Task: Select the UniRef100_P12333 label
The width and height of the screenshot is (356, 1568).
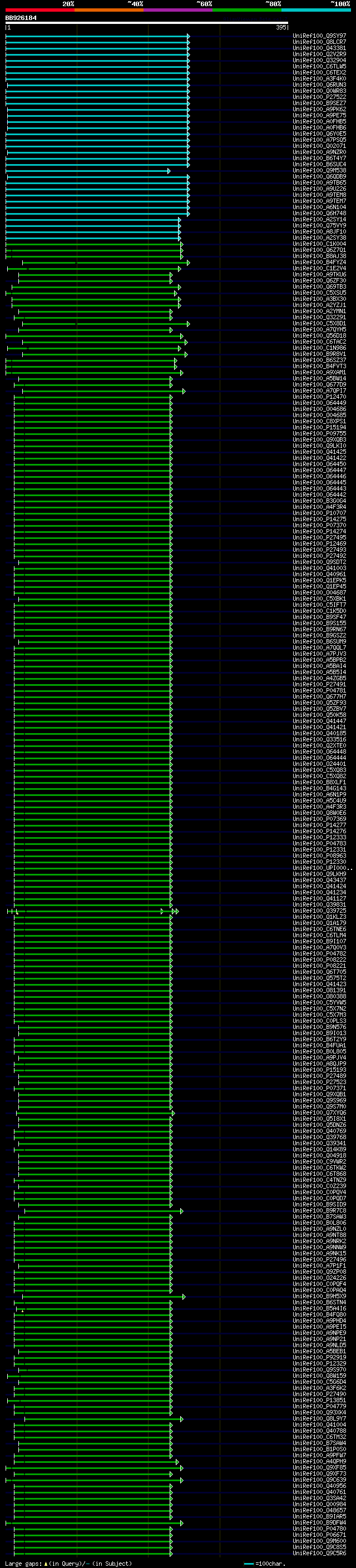Action: (x=319, y=837)
